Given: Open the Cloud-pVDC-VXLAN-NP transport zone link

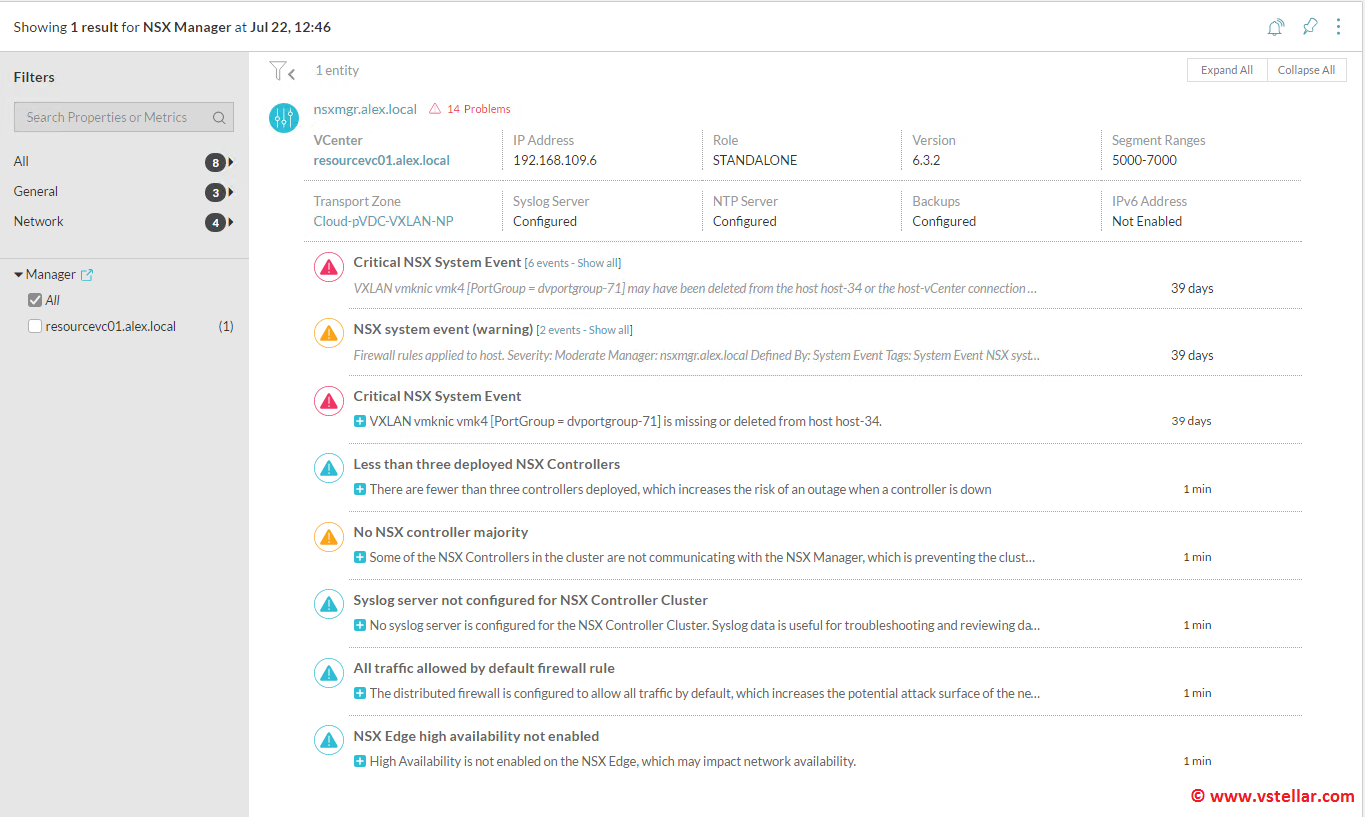Looking at the screenshot, I should pos(383,221).
